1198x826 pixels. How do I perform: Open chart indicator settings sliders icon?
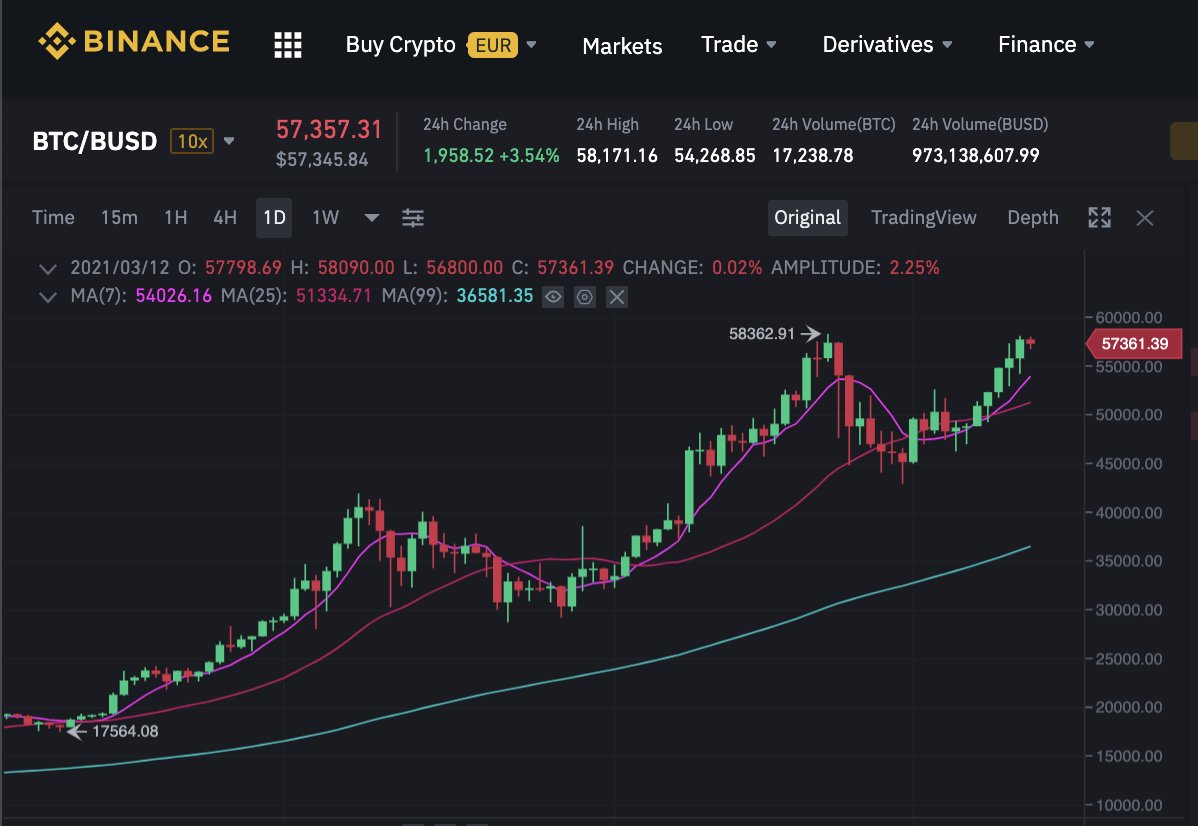(413, 218)
